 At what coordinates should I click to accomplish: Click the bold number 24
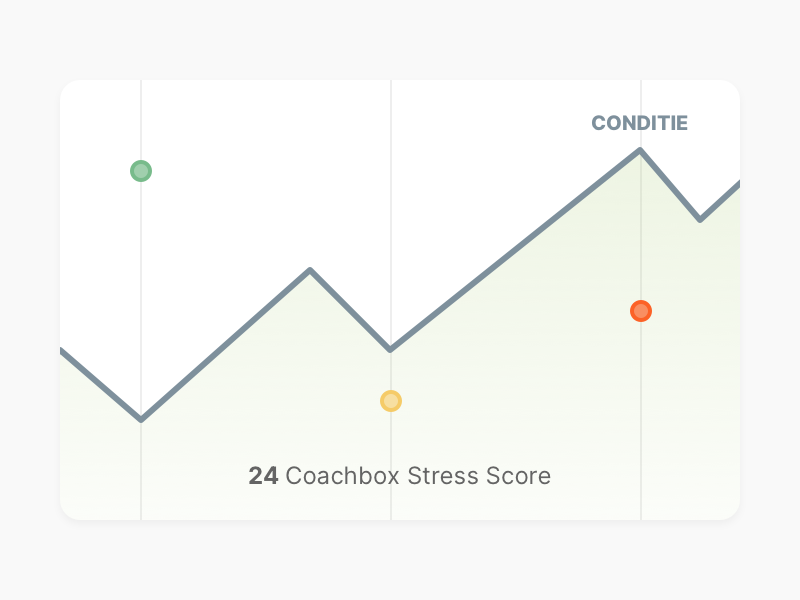263,476
